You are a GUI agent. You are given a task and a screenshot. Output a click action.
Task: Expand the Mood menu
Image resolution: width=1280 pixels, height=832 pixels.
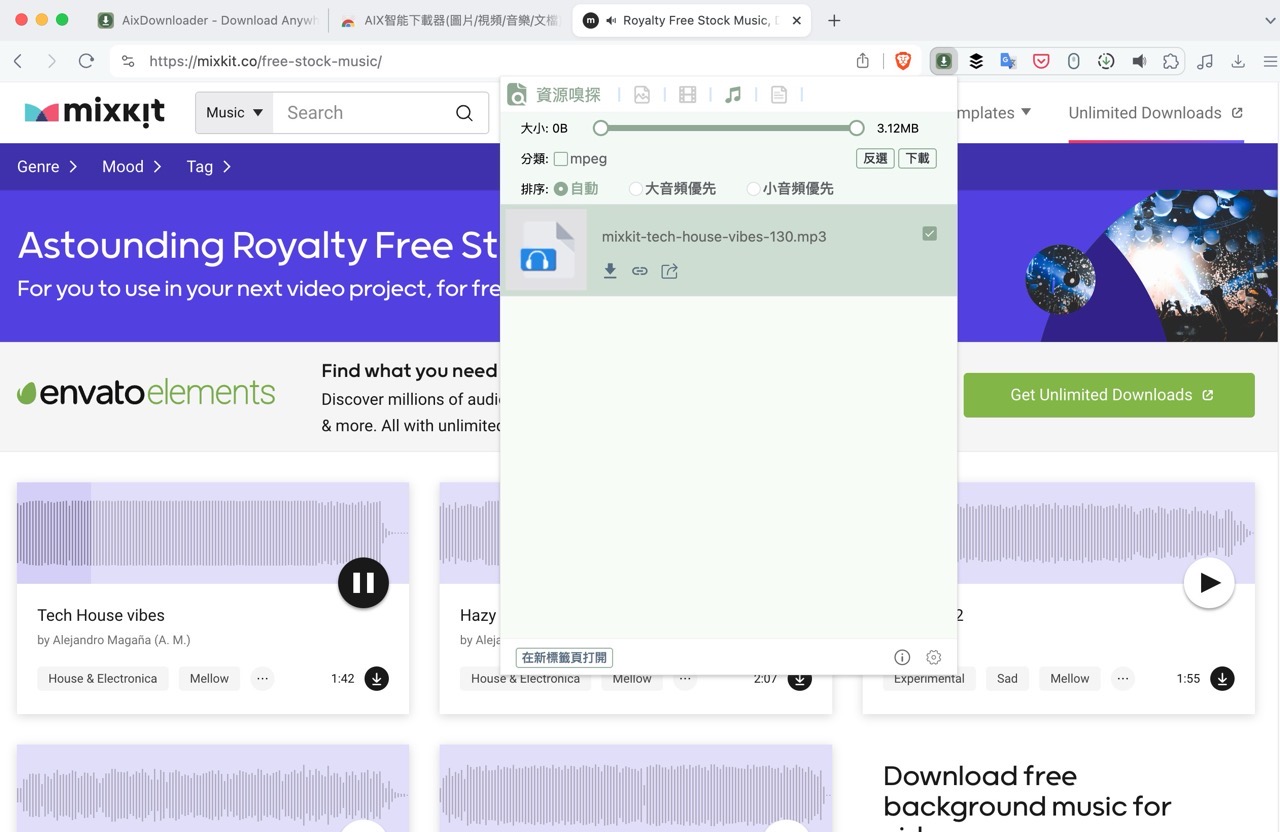point(132,167)
